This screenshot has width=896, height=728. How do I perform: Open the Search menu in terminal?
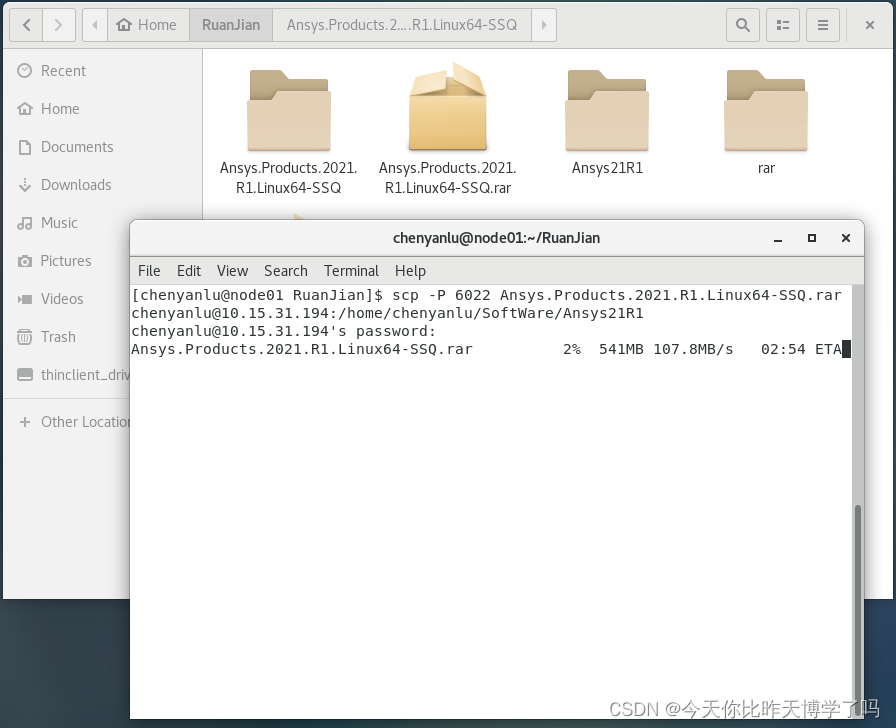pos(285,271)
